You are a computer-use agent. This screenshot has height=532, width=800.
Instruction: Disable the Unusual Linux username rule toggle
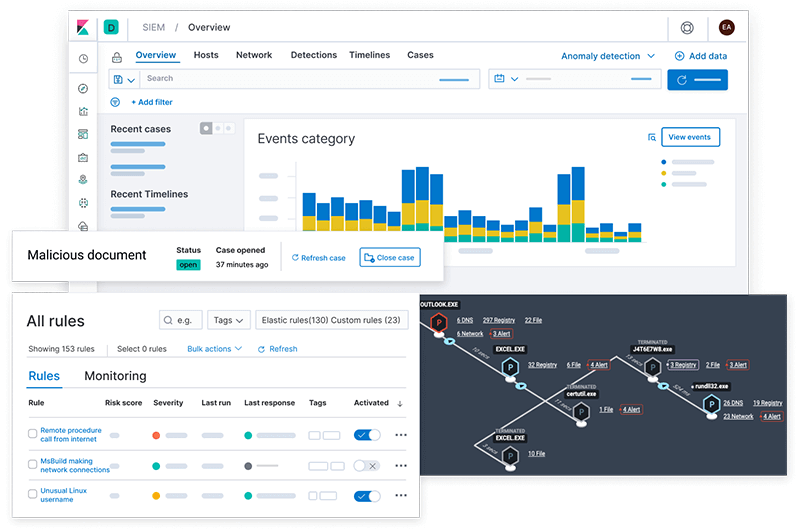[367, 496]
